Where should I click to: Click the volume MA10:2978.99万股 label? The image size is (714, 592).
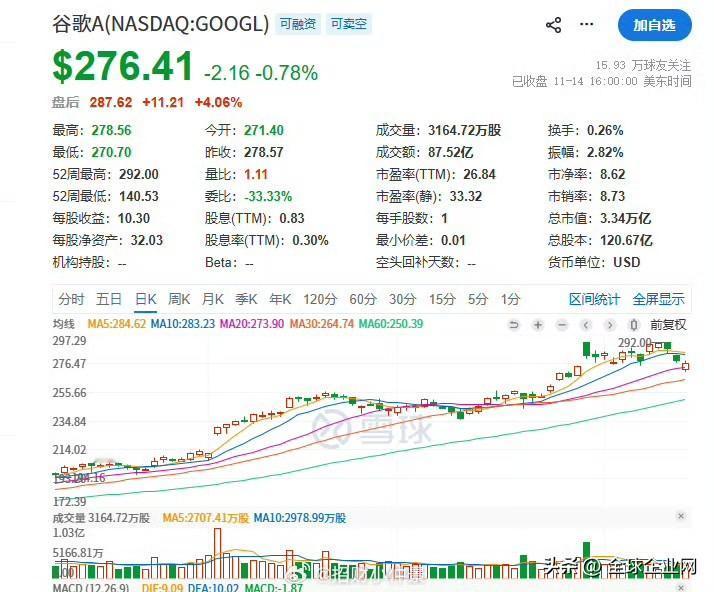(300, 518)
